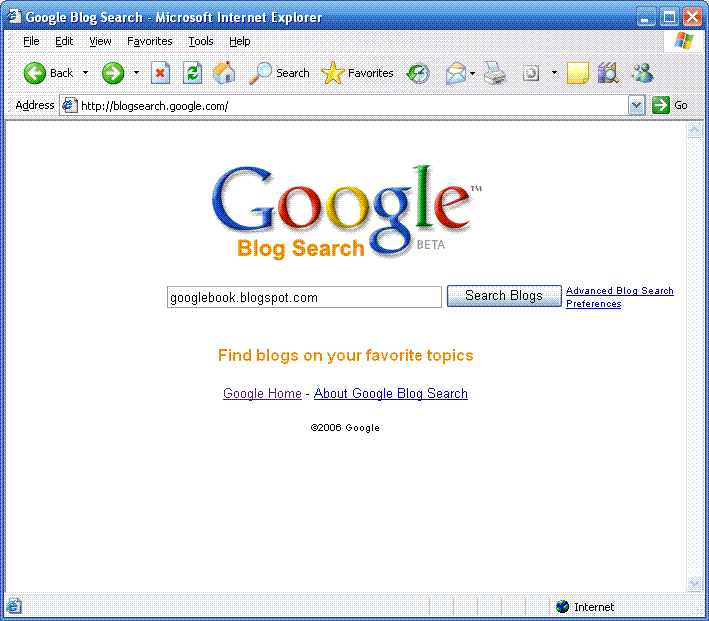Follow the Google Home link
709x621 pixels.
click(x=262, y=393)
